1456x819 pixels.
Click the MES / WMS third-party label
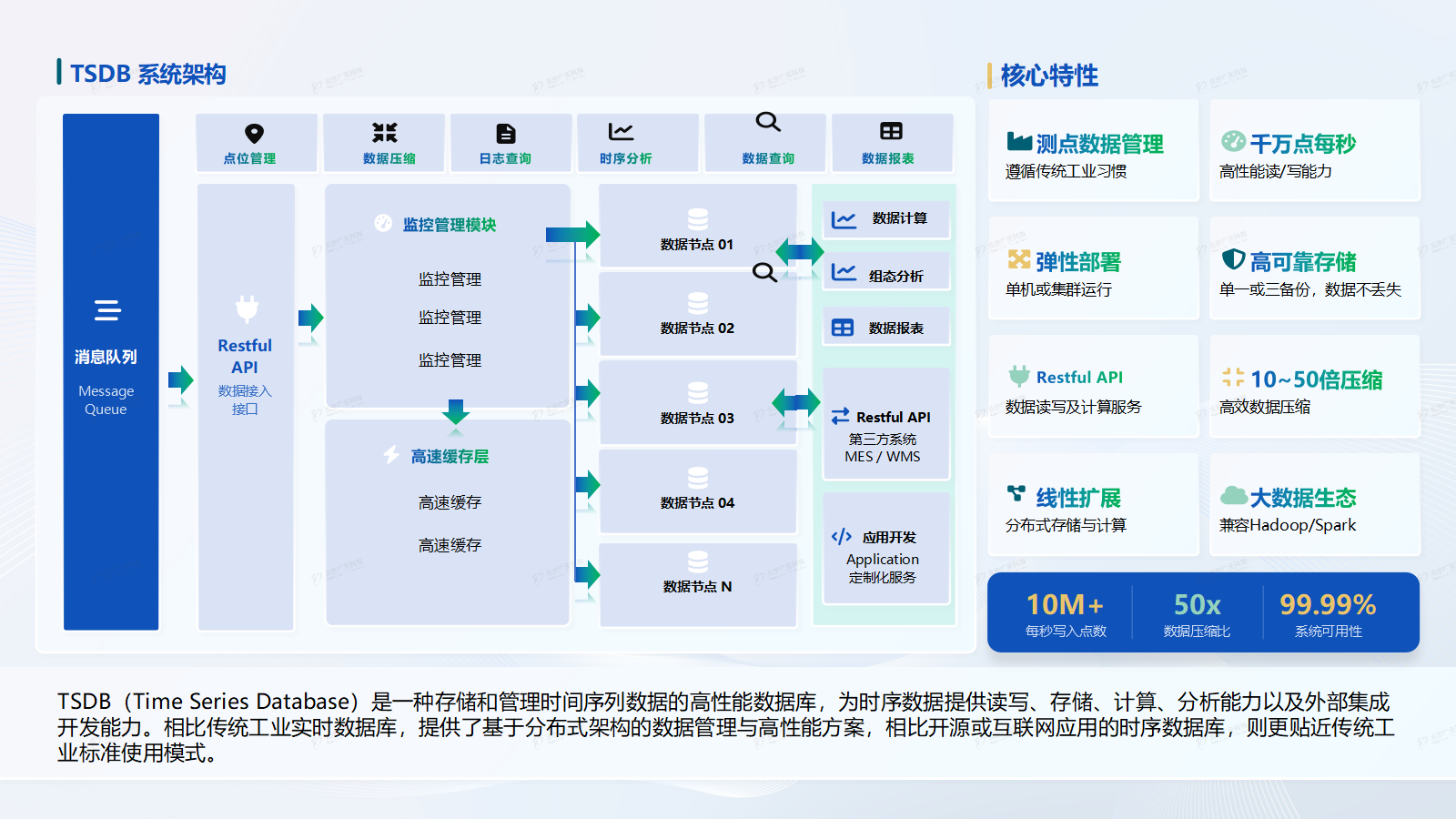click(885, 456)
